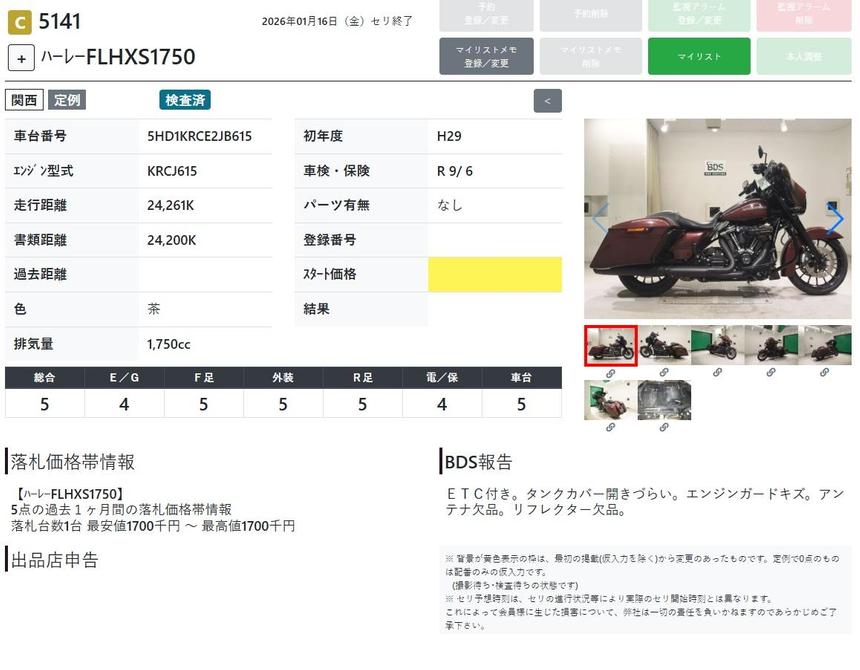Select the 定例 tag
The image size is (860, 670).
[x=67, y=100]
